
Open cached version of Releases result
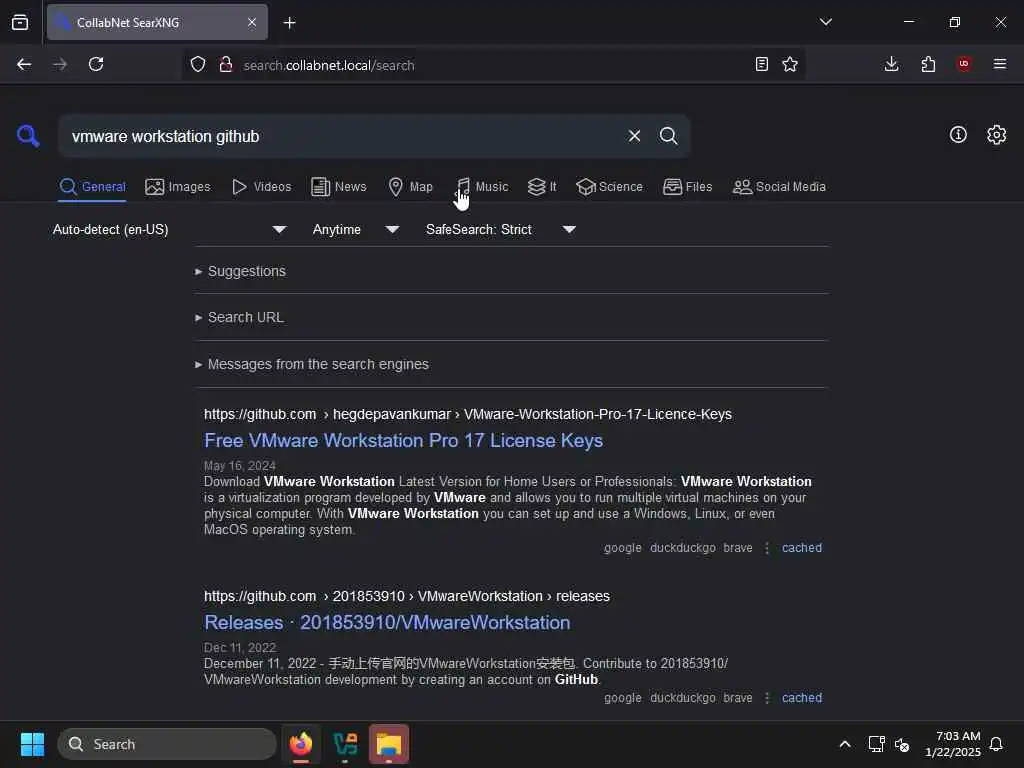point(802,698)
